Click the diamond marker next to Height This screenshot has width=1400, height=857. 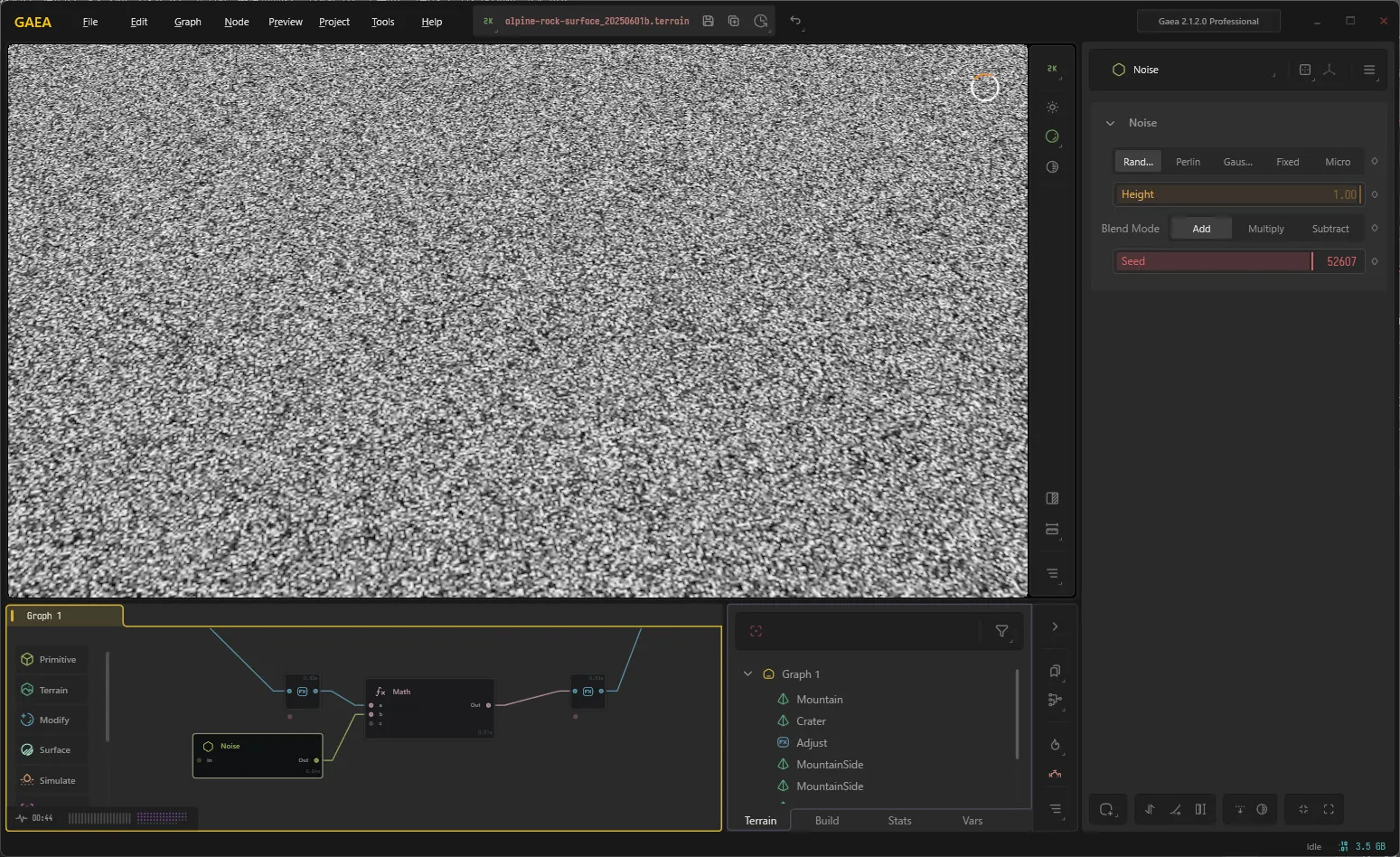click(x=1375, y=194)
